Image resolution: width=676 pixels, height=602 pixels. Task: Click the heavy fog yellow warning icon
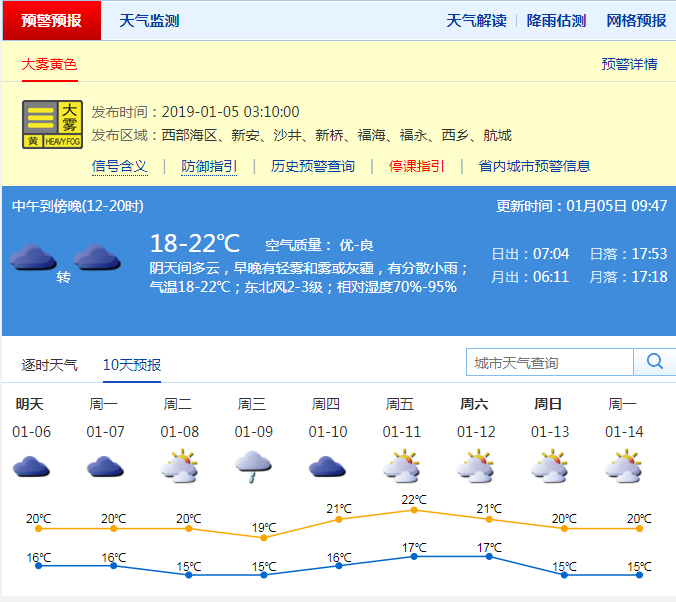coord(52,125)
